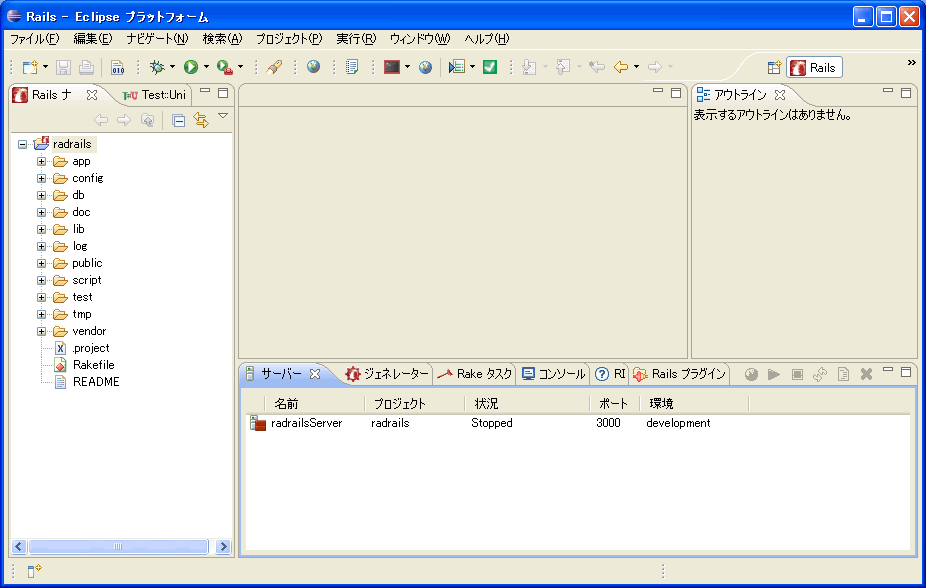Open the 実行(R) menu

[356, 39]
